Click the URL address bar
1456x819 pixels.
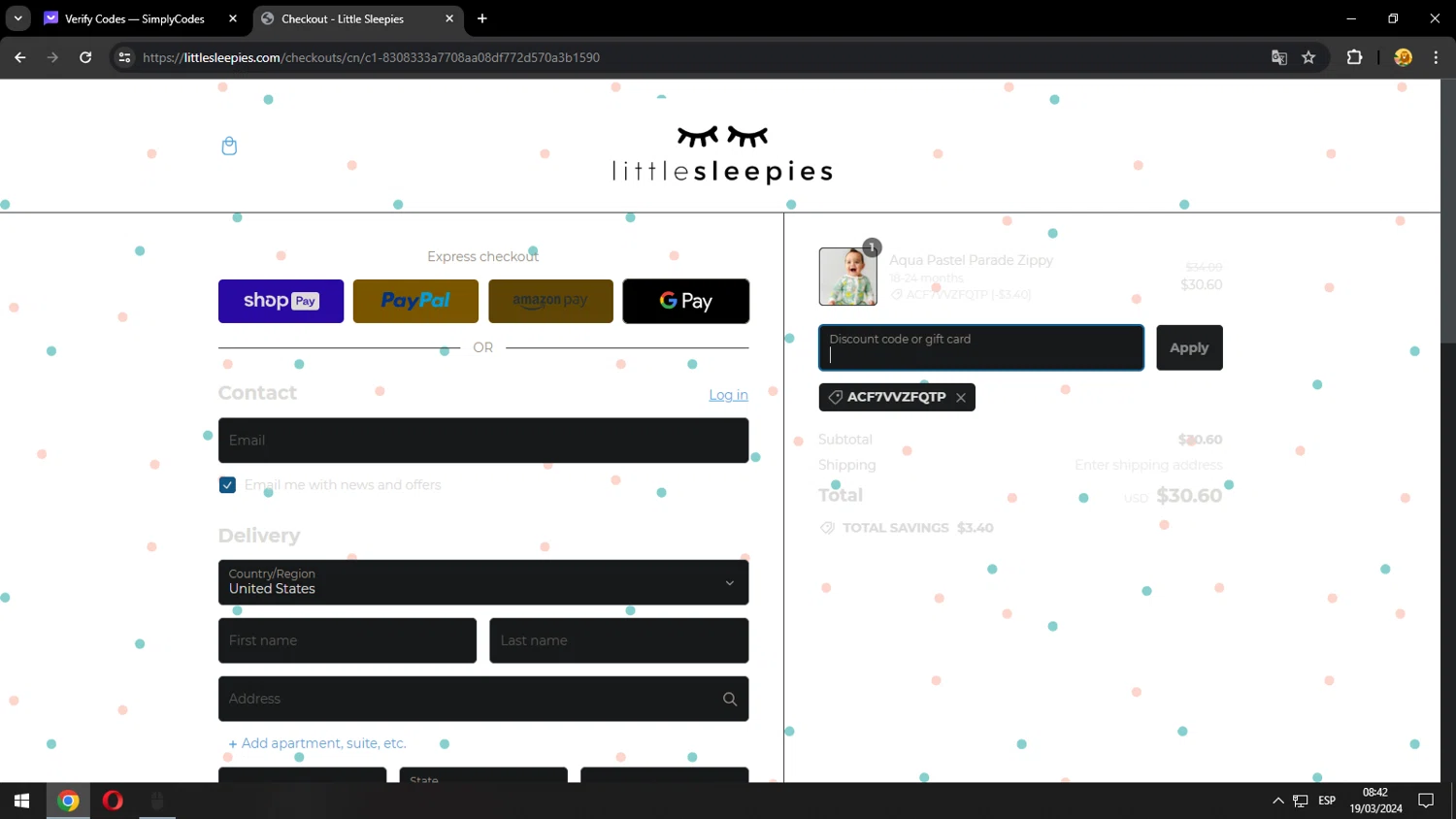[x=699, y=57]
